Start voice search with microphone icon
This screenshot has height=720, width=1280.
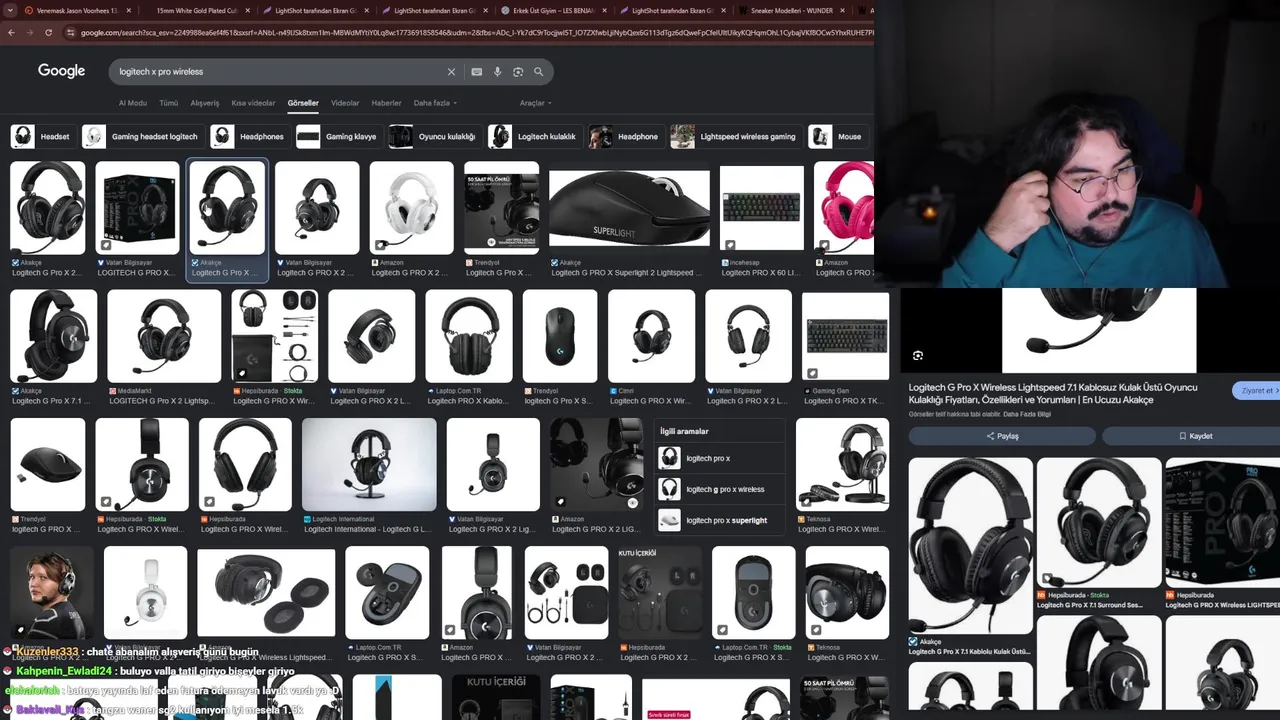point(497,72)
